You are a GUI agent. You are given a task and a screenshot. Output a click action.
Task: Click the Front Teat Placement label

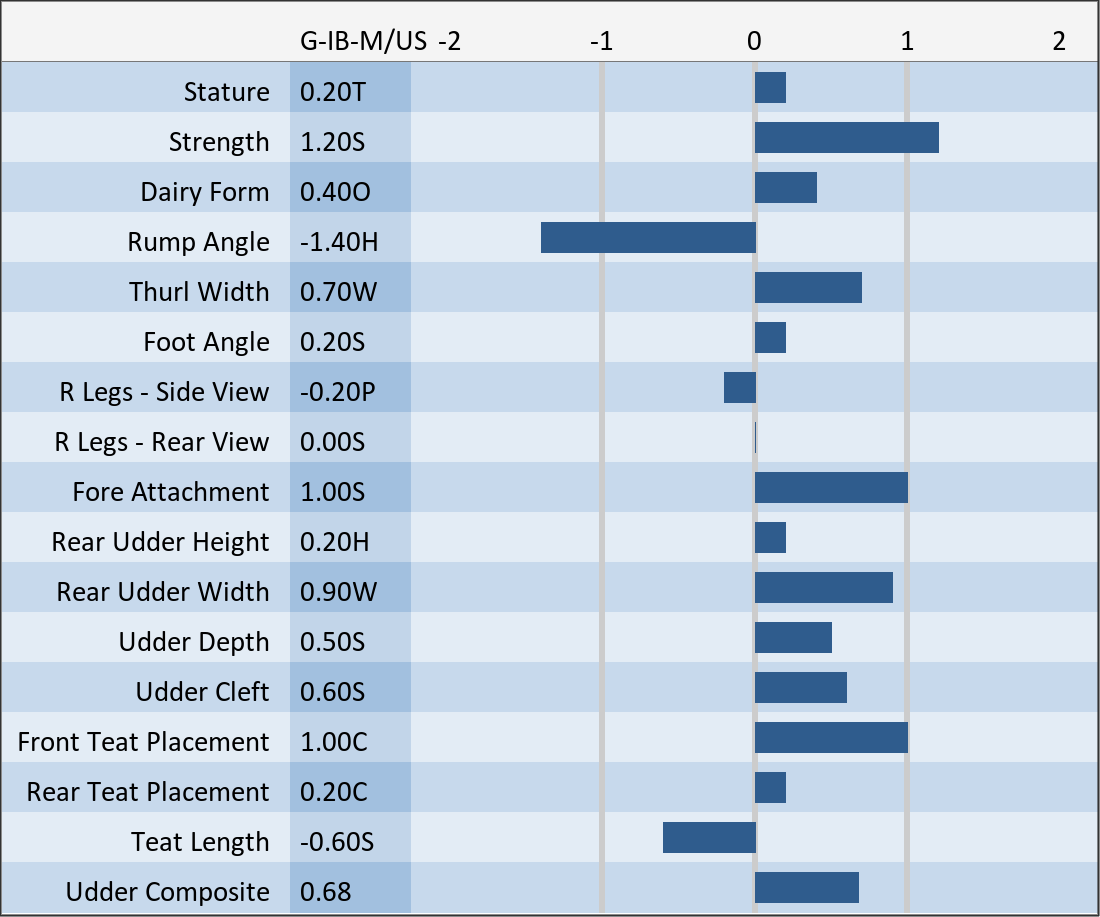(144, 742)
